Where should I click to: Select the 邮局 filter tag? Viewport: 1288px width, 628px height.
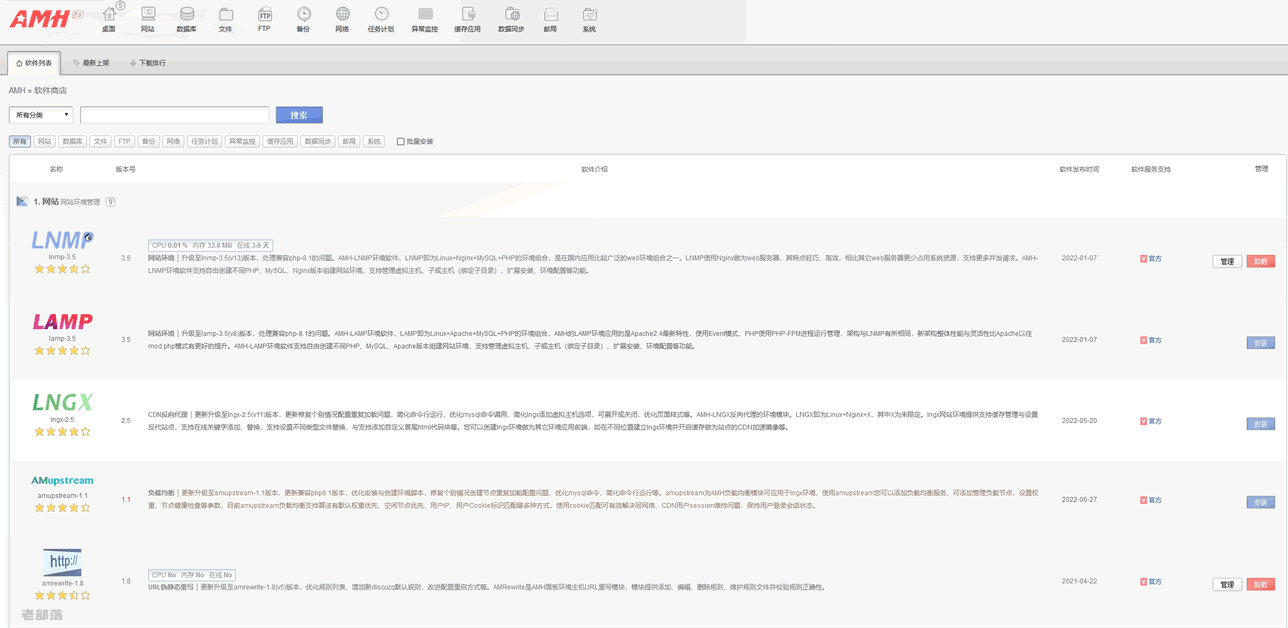(349, 142)
